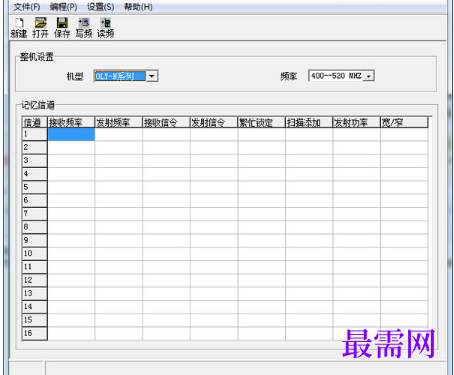
Task: Open the 编程(P) menu
Action: [63, 7]
